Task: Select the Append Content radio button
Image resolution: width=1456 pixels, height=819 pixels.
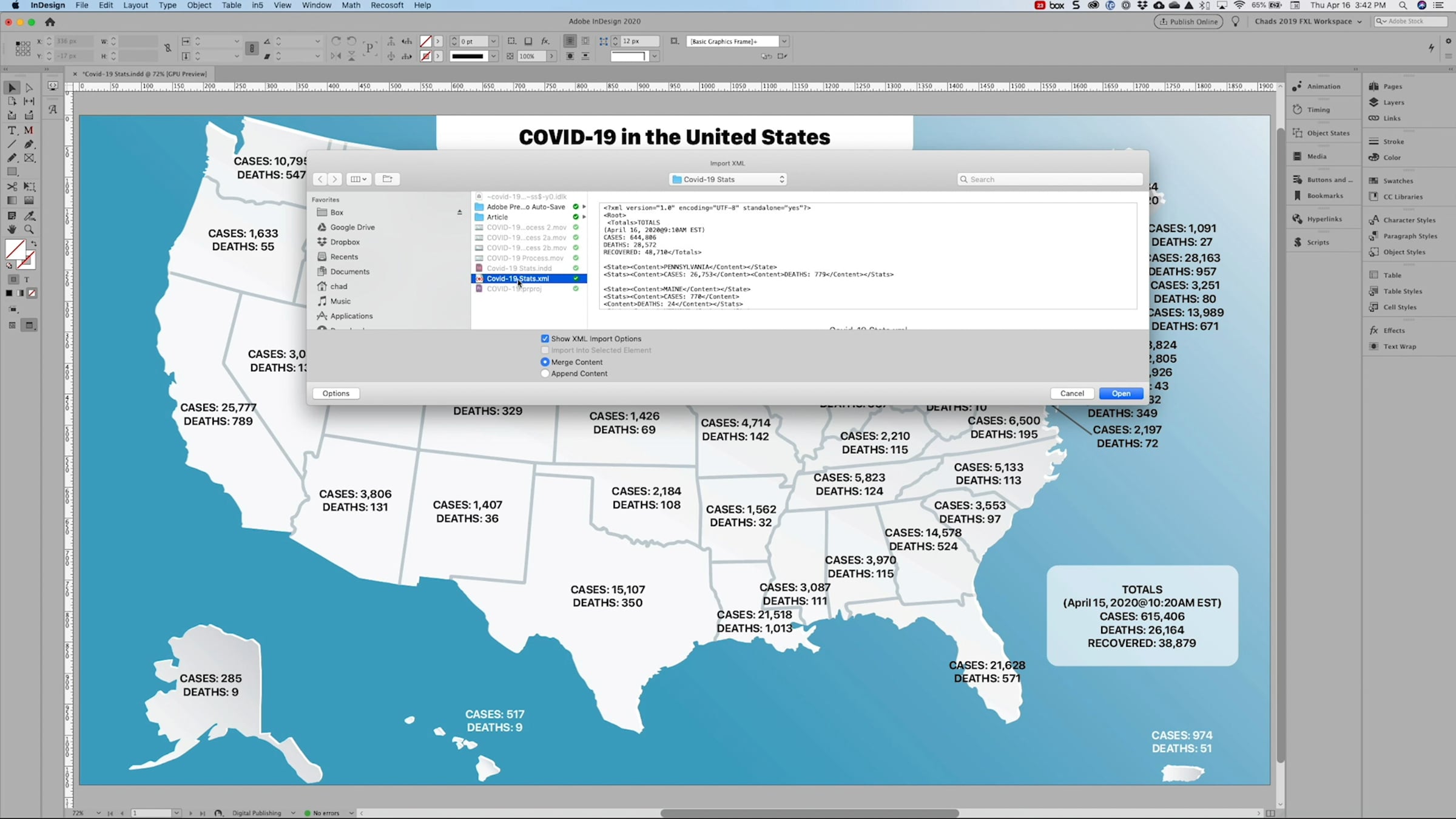Action: click(545, 374)
